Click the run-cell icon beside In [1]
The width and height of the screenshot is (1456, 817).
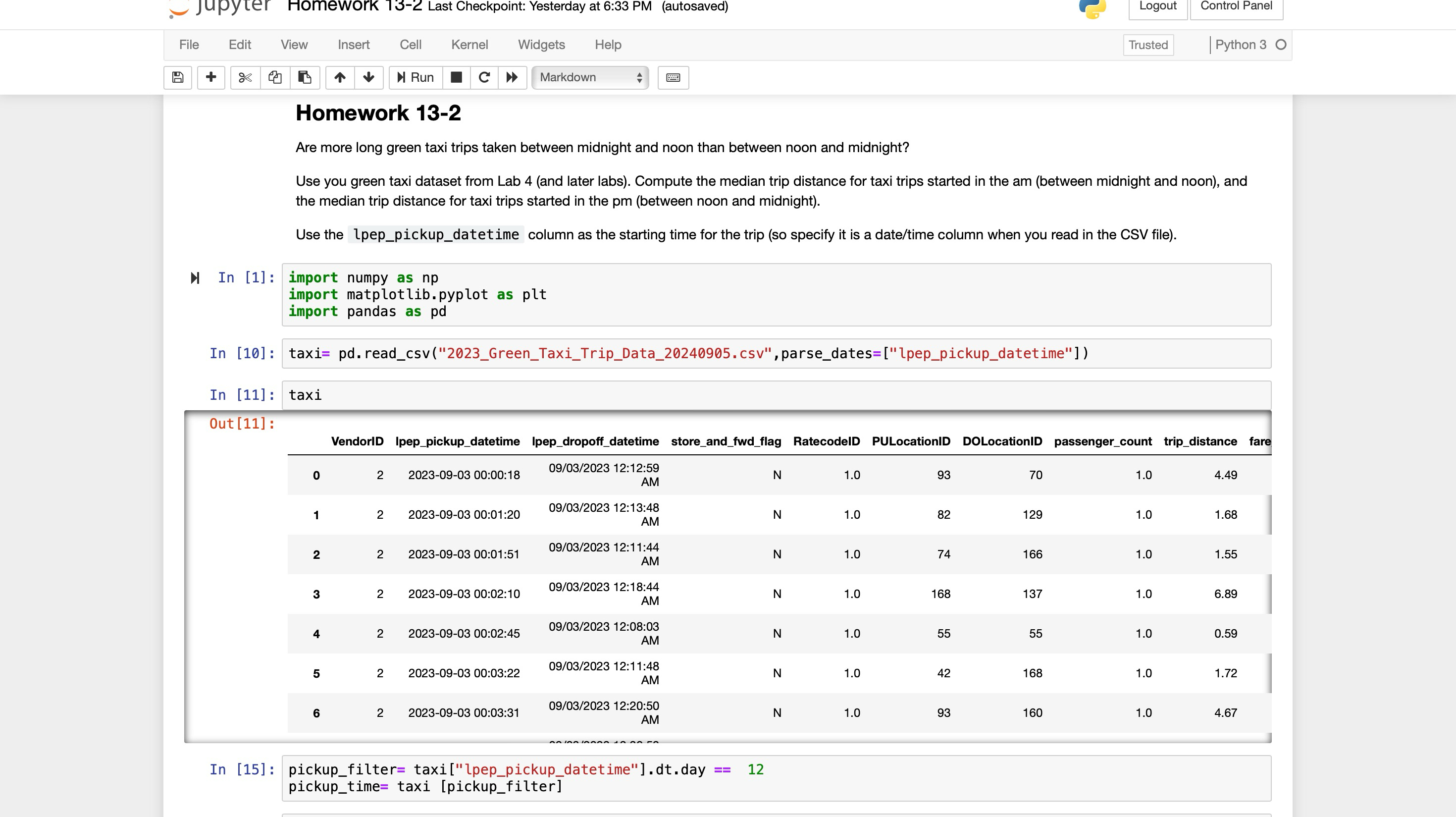pos(195,278)
